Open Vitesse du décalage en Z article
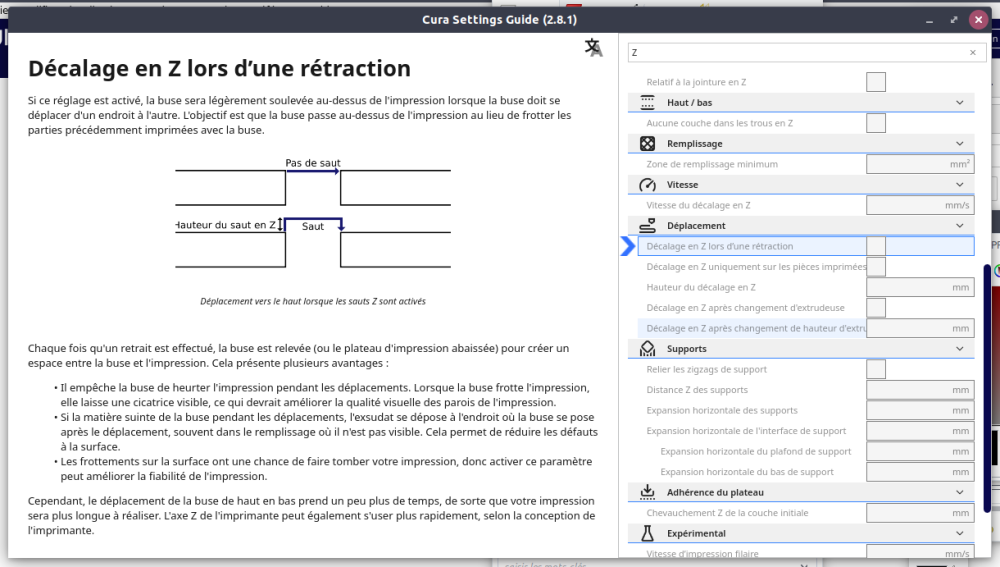The image size is (1000, 567). coord(698,205)
